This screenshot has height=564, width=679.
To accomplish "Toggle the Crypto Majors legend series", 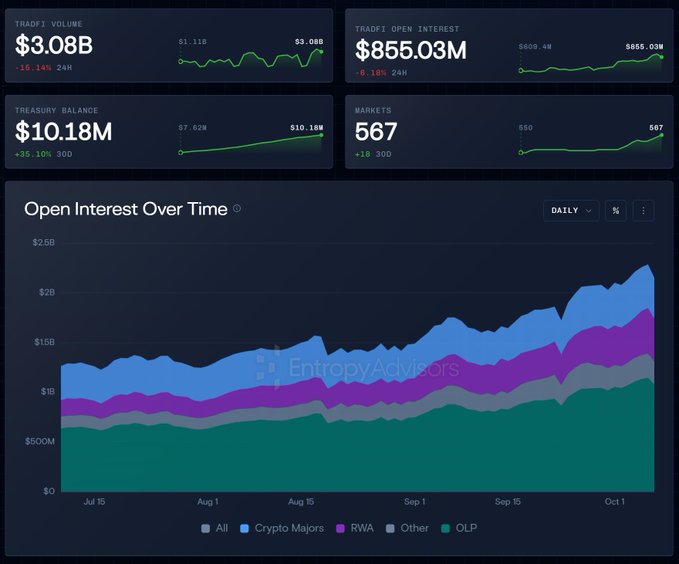I will pyautogui.click(x=282, y=528).
